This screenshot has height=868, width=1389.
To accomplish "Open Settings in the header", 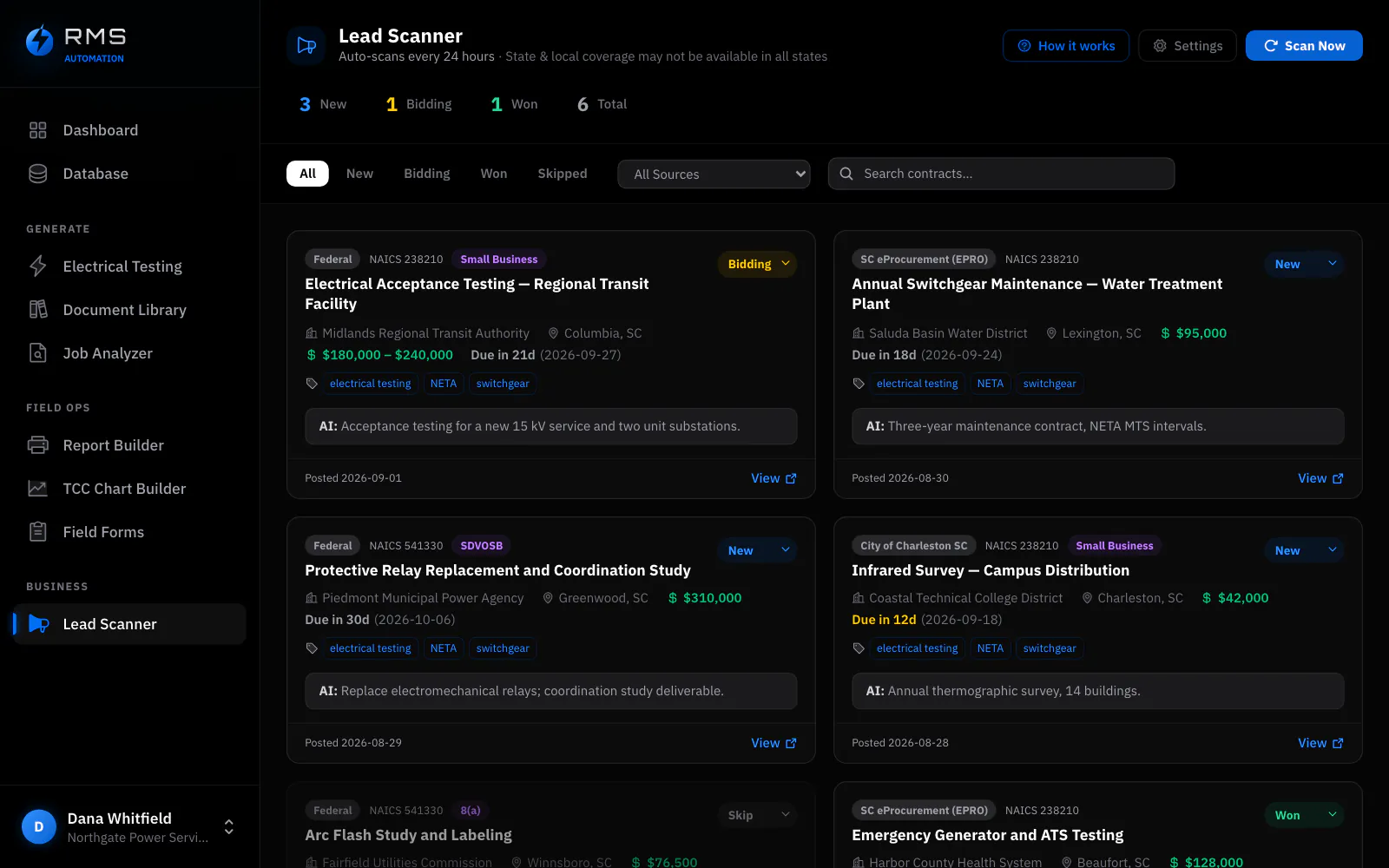I will point(1188,46).
